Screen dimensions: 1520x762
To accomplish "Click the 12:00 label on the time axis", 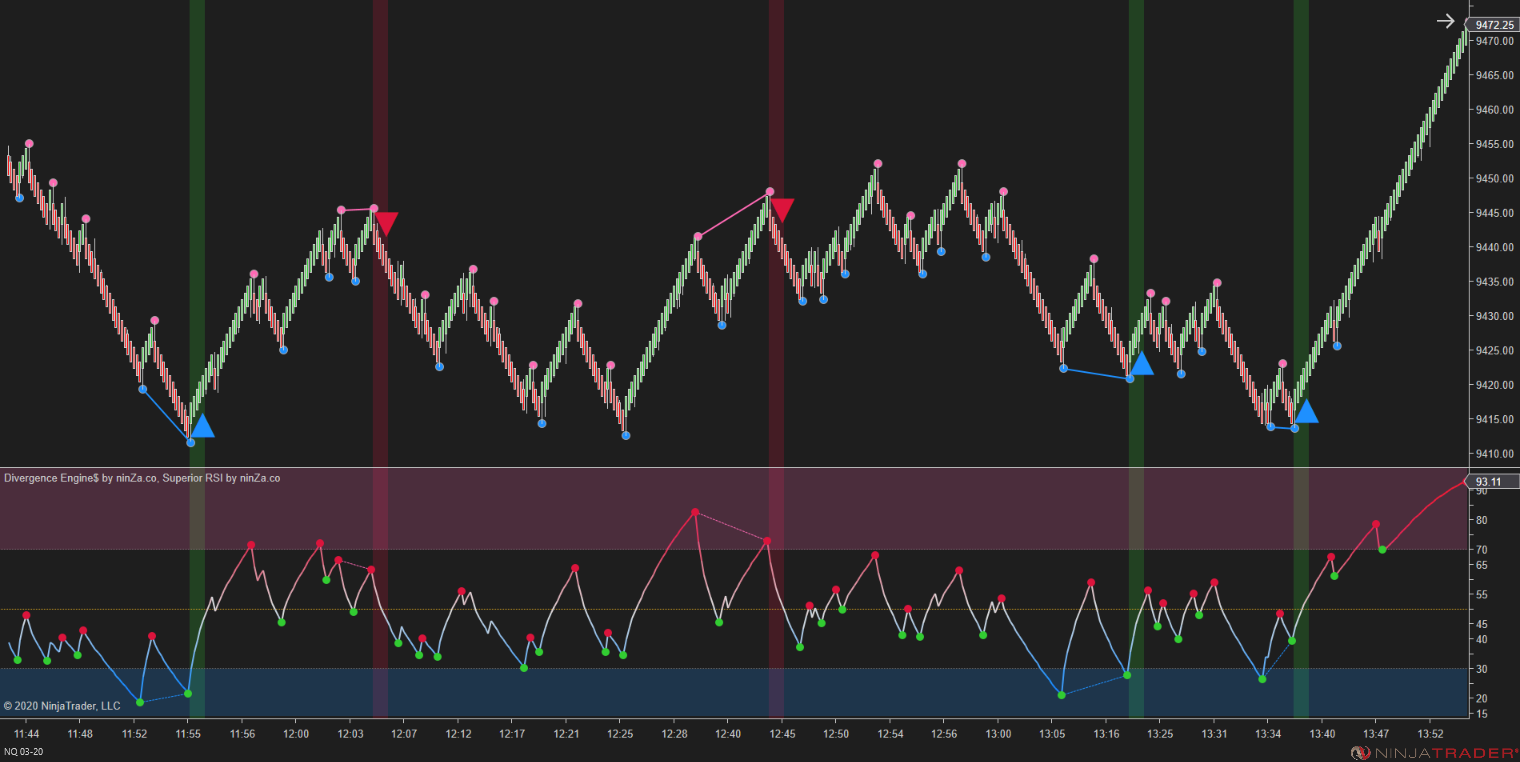I will pos(295,733).
